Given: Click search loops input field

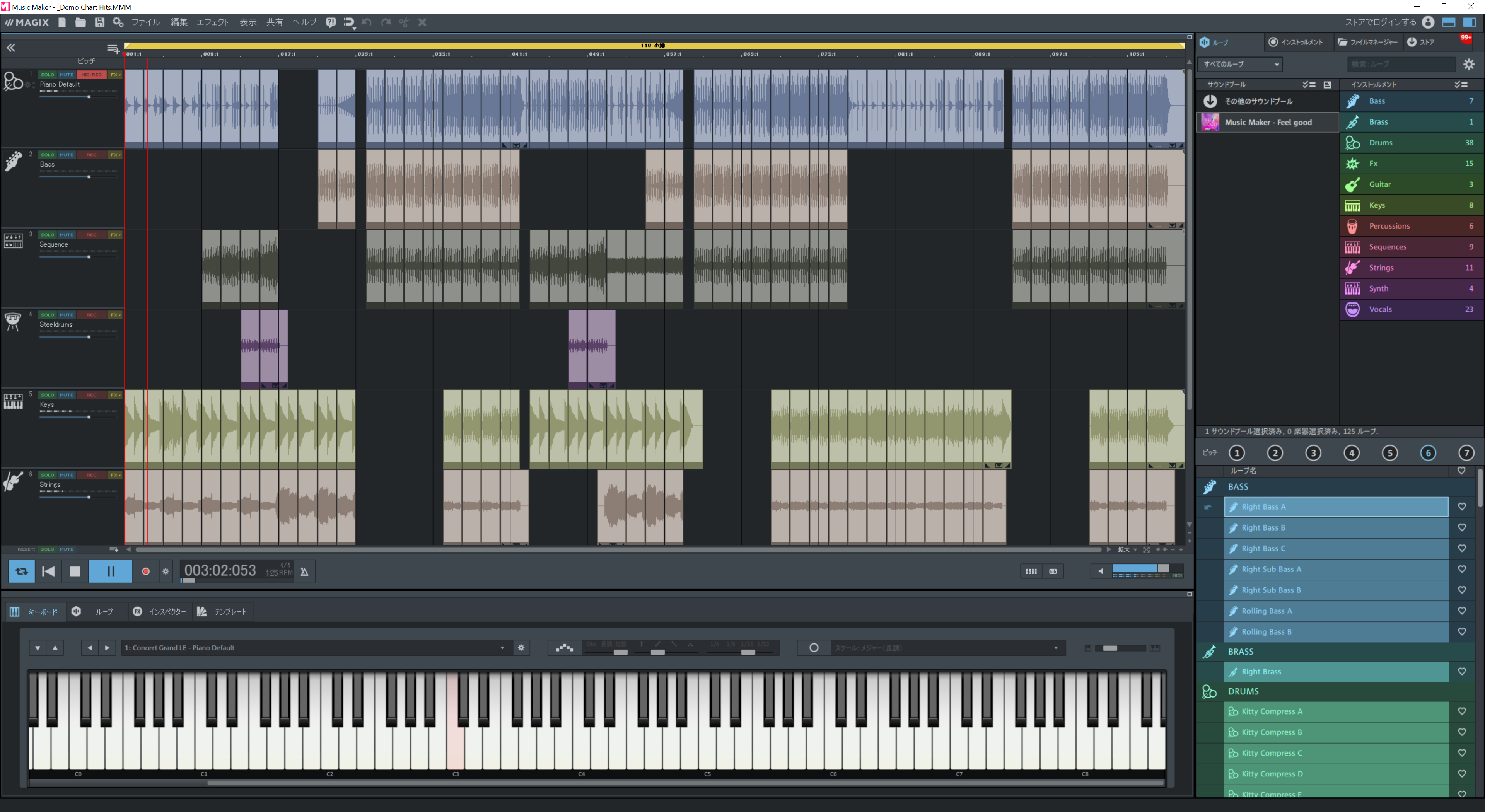Looking at the screenshot, I should (x=1401, y=64).
